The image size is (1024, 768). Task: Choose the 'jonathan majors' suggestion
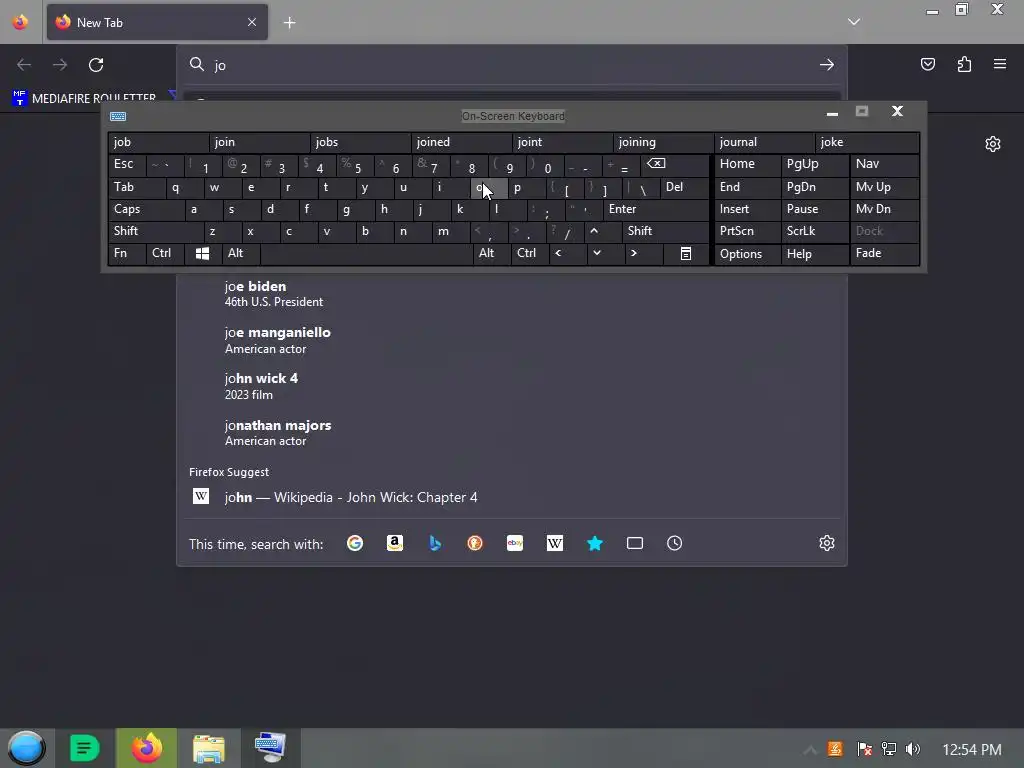512,432
